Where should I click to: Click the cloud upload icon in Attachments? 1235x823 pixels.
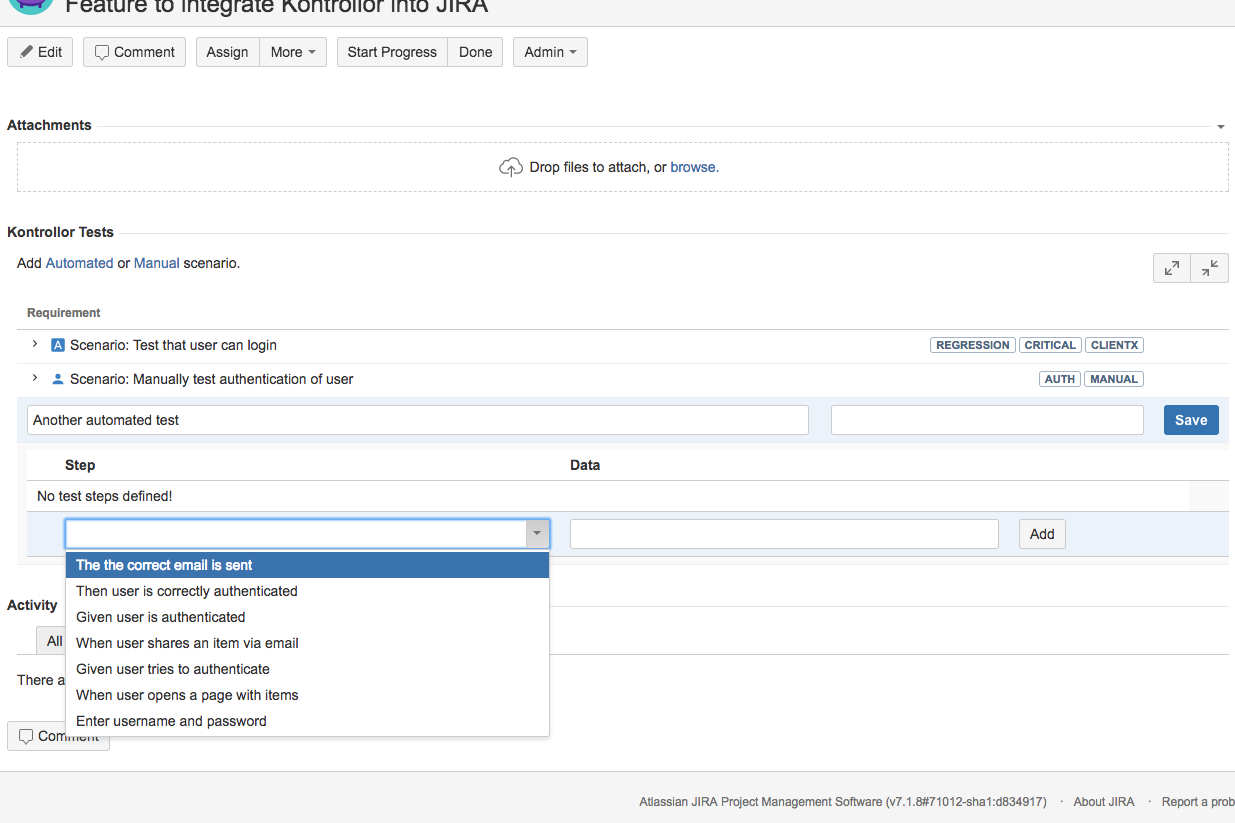[x=511, y=167]
